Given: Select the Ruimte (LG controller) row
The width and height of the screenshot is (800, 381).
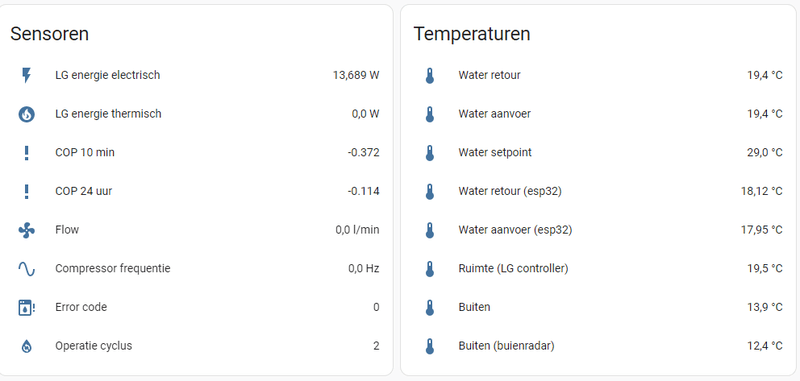Looking at the screenshot, I should 597,269.
